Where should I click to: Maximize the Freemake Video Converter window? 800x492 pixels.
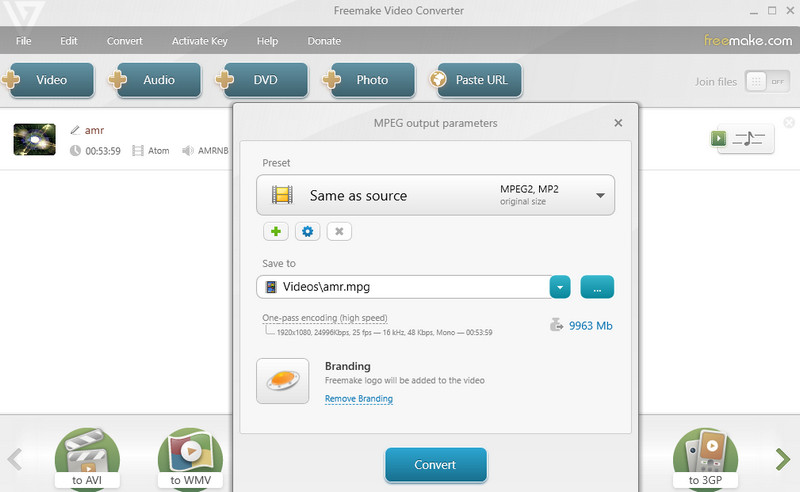click(772, 11)
